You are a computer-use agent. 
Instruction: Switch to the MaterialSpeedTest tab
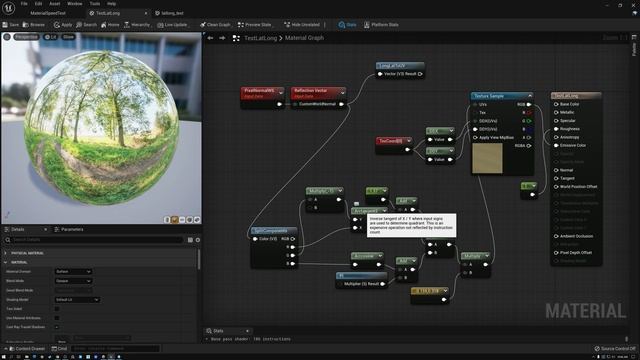[x=48, y=13]
